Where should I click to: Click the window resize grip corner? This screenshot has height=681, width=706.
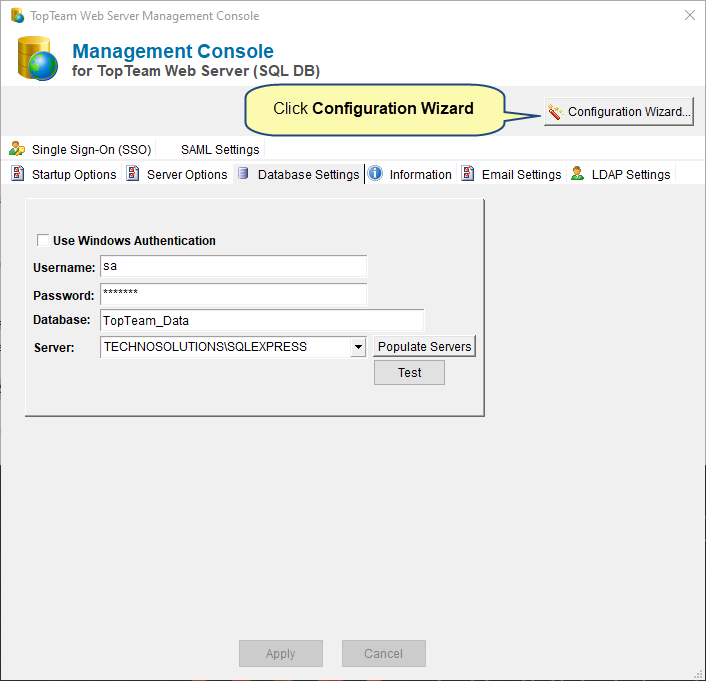click(698, 674)
